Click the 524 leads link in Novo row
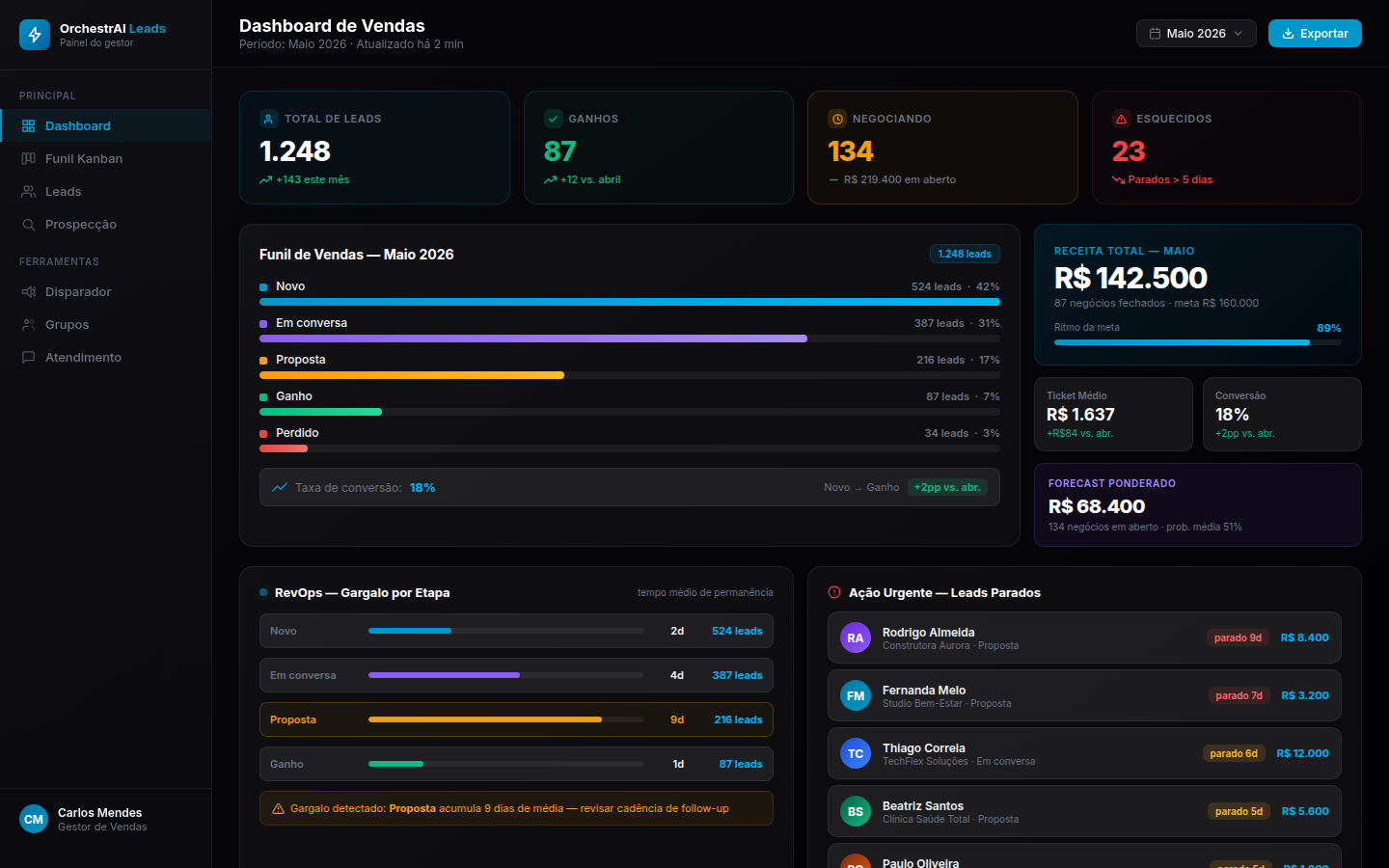Viewport: 1389px width, 868px height. (737, 632)
